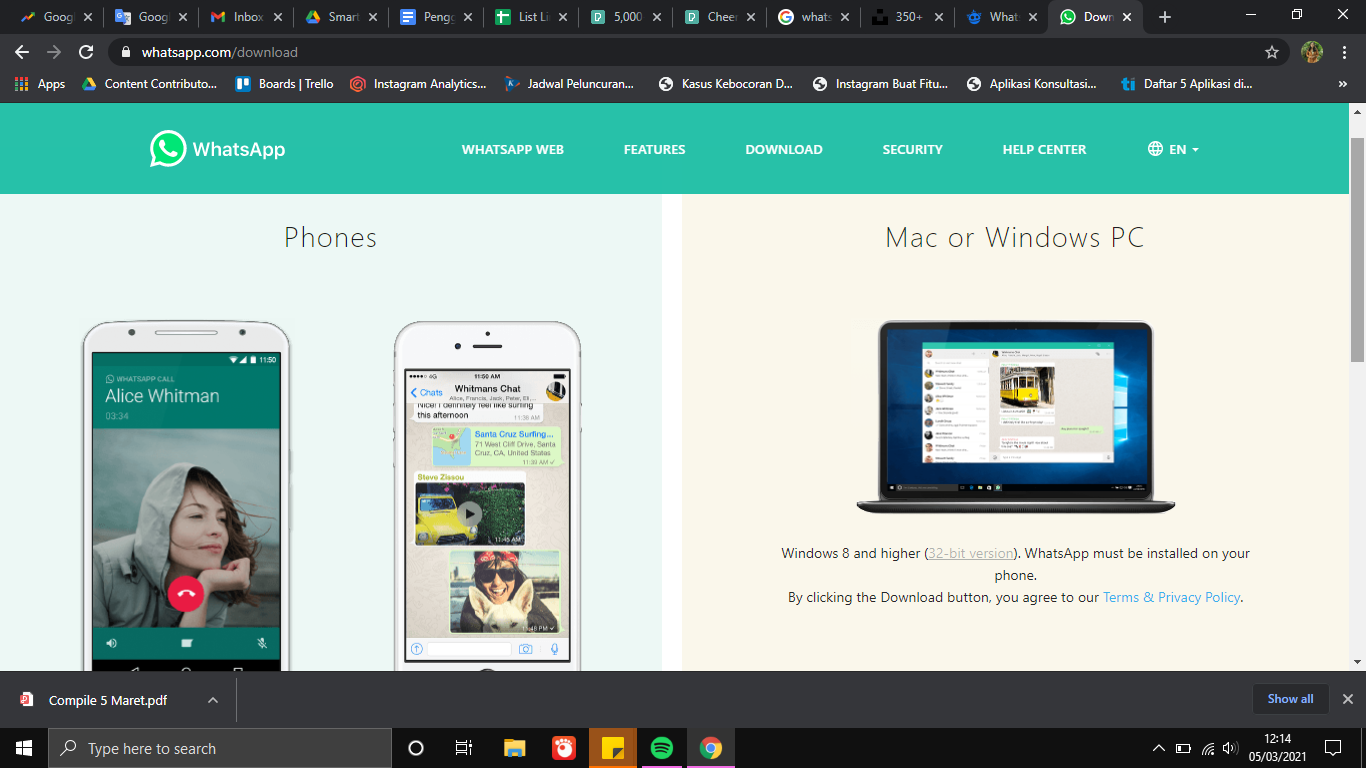This screenshot has width=1366, height=768.
Task: Click the Android phone call image
Action: 186,496
